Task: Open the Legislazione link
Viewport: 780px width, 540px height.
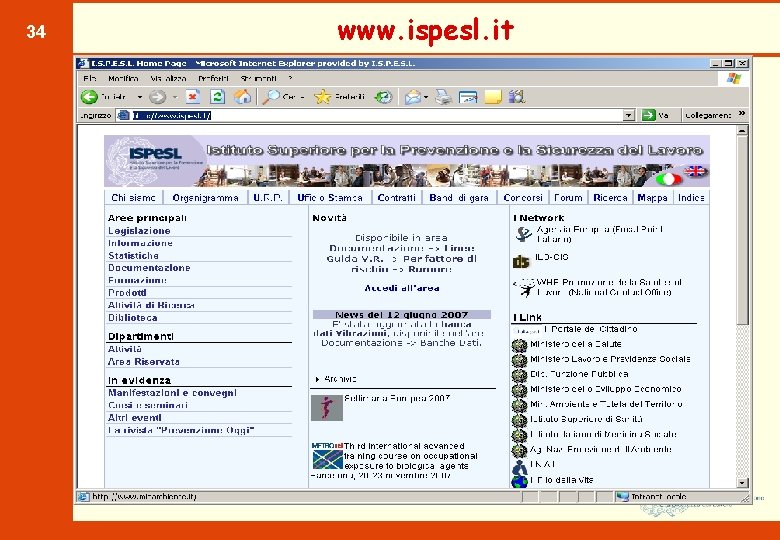Action: [139, 231]
